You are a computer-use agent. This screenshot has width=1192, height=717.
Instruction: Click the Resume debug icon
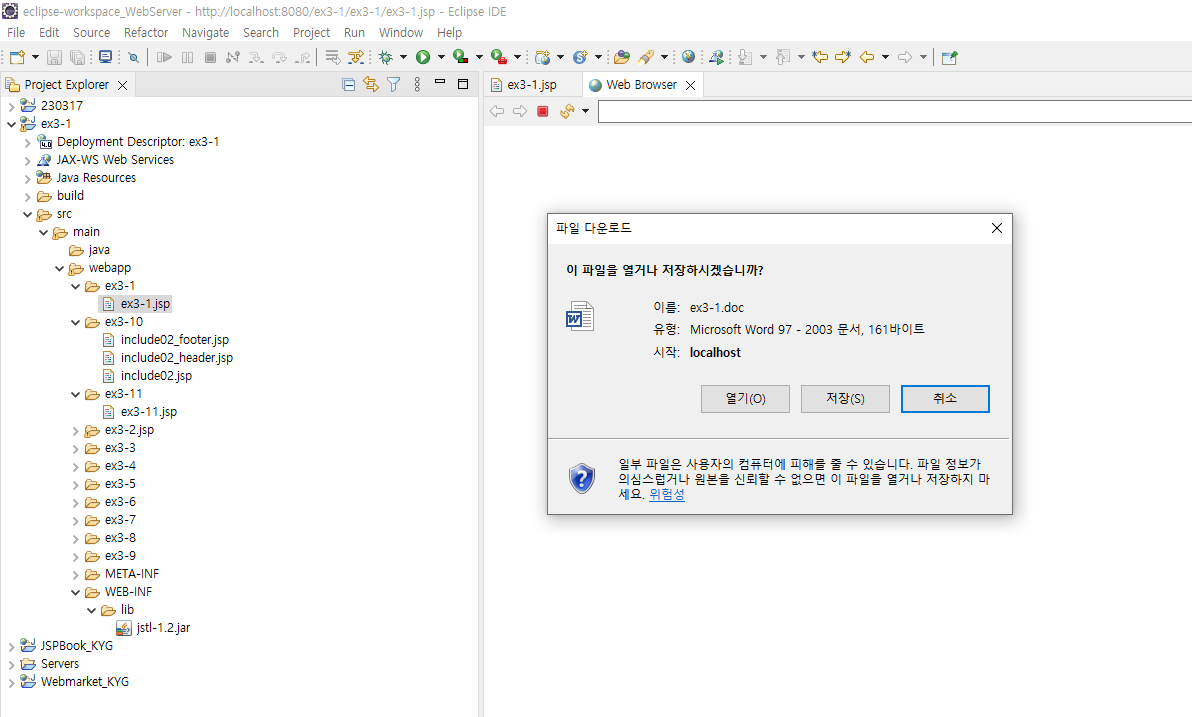click(164, 57)
